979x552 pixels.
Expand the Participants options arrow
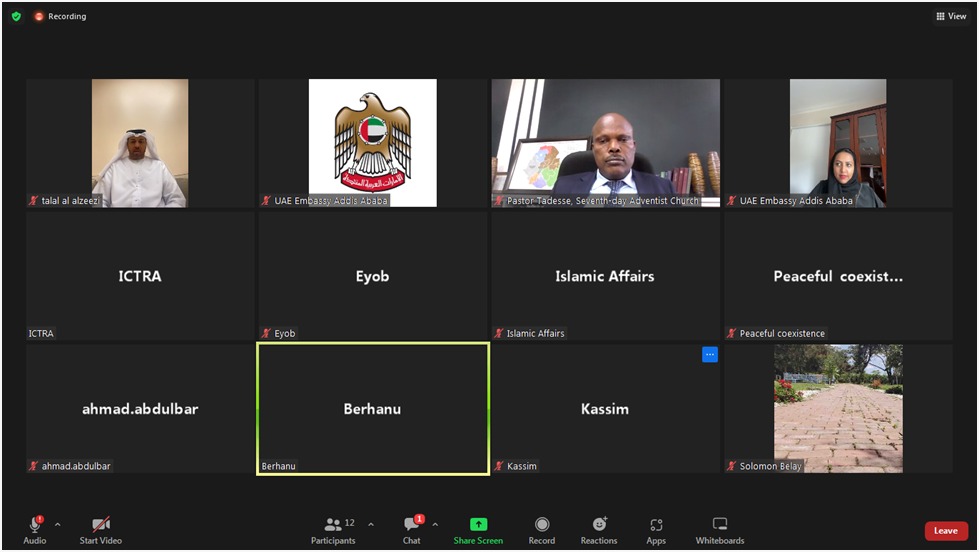tap(371, 525)
